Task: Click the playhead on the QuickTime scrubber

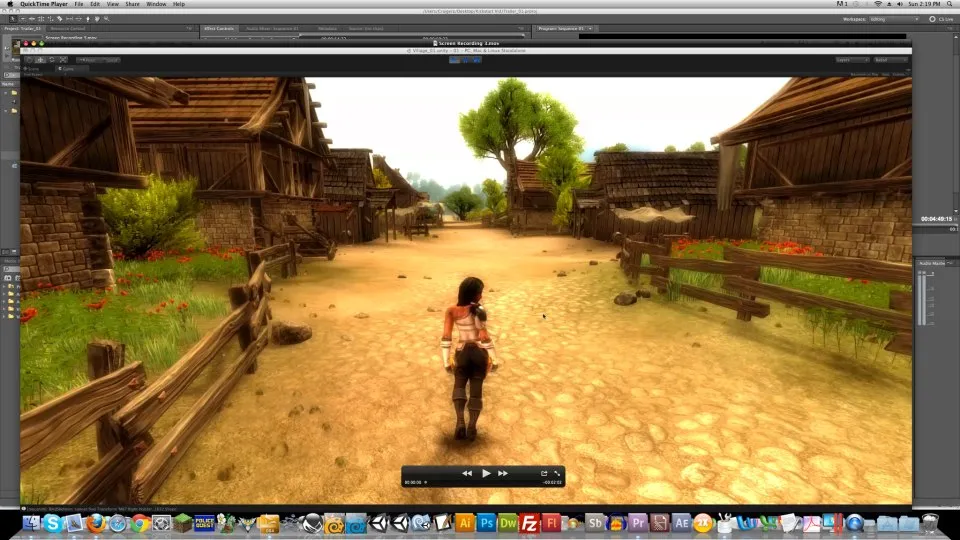Action: pos(426,483)
